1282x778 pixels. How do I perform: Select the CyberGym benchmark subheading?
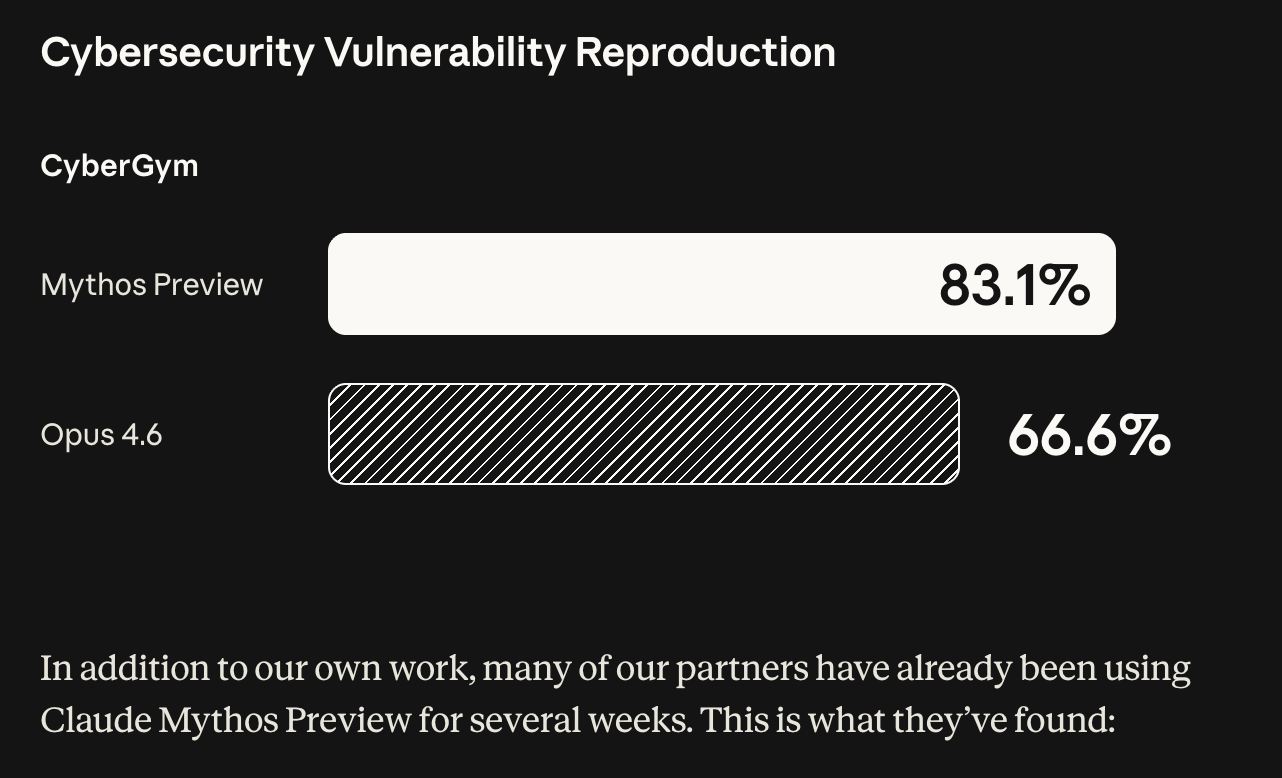(119, 166)
